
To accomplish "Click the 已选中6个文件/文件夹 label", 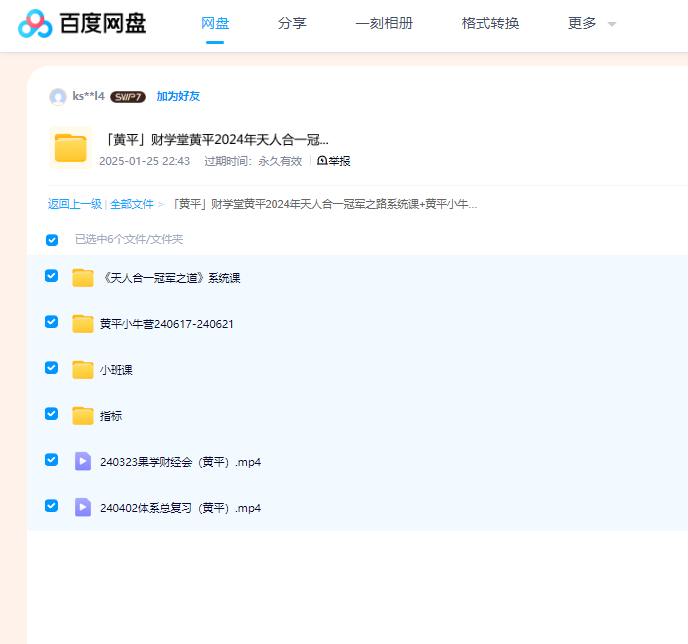I will [129, 240].
